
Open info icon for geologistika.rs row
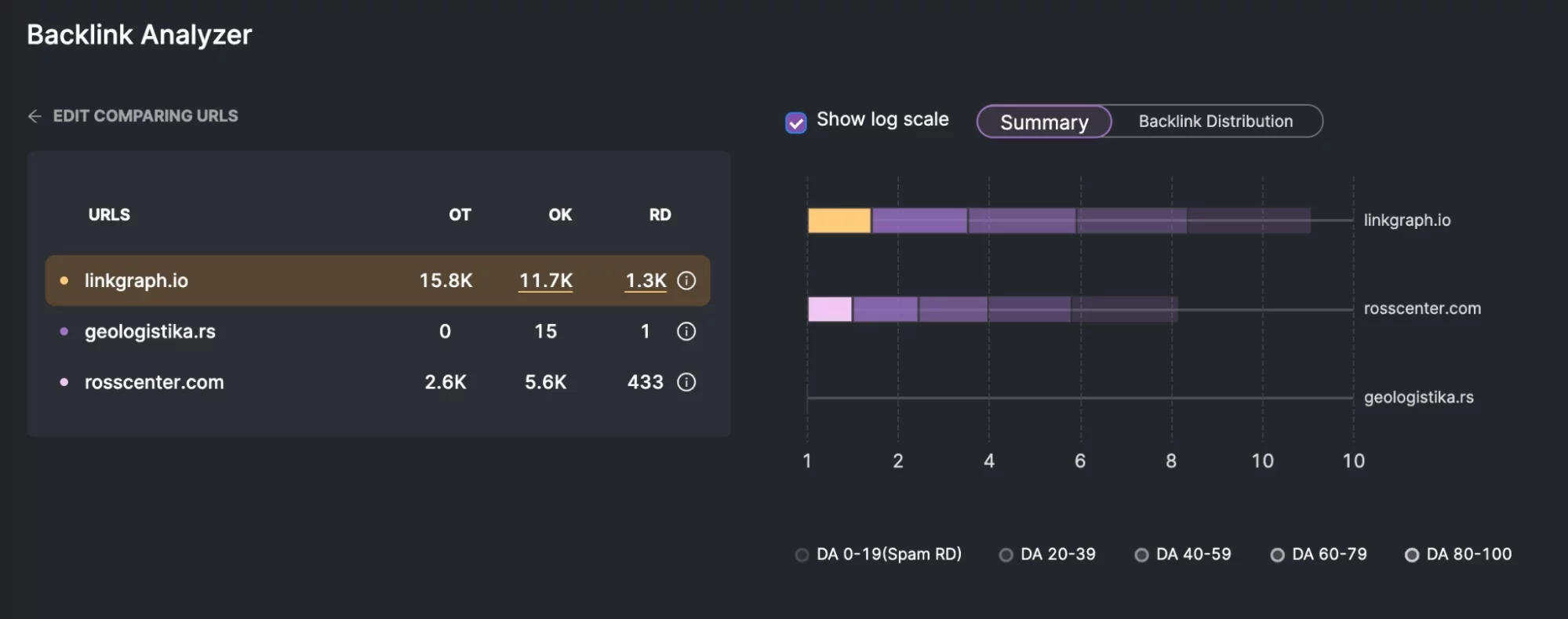coord(686,332)
